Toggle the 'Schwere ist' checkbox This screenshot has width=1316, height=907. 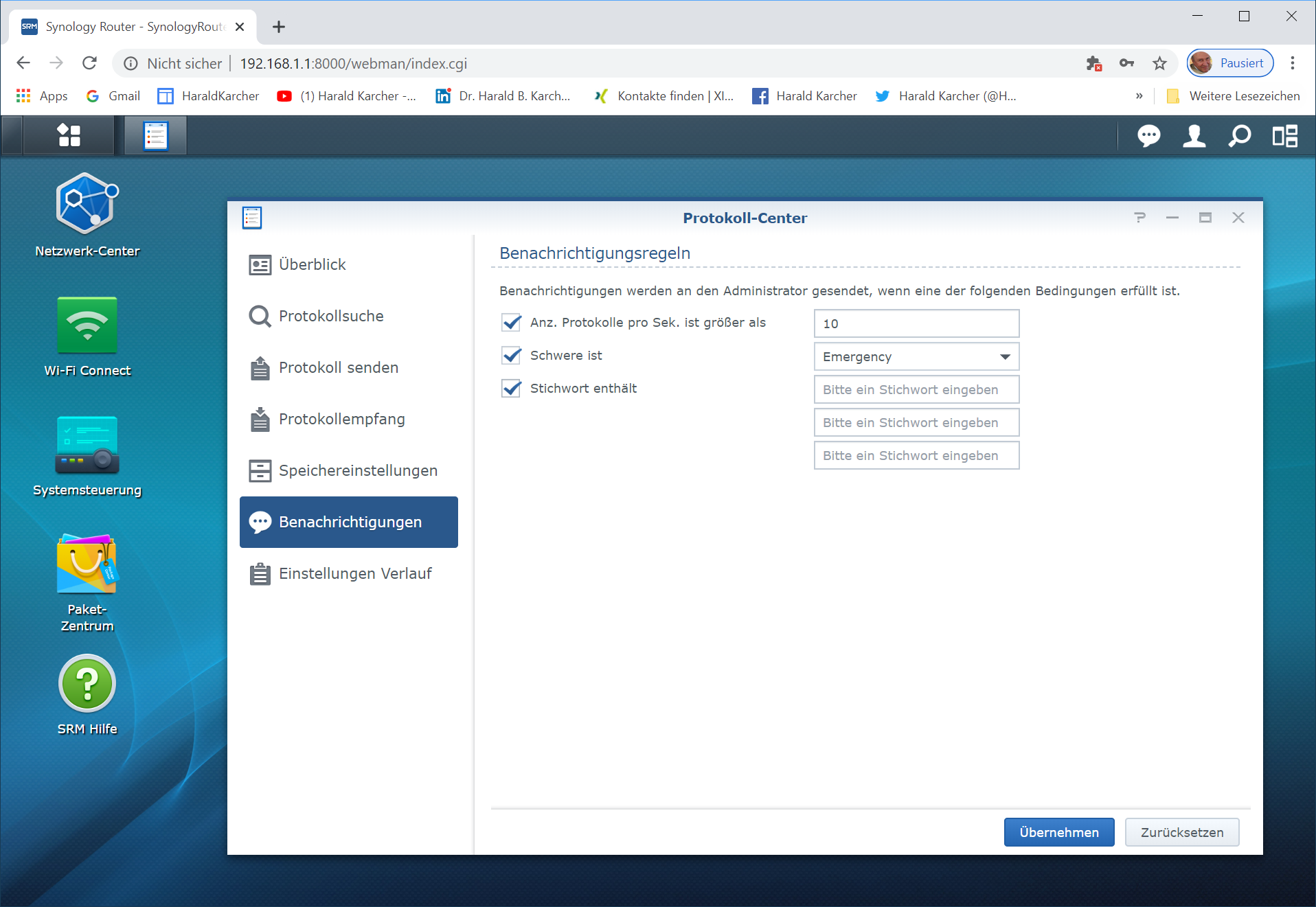click(x=511, y=356)
